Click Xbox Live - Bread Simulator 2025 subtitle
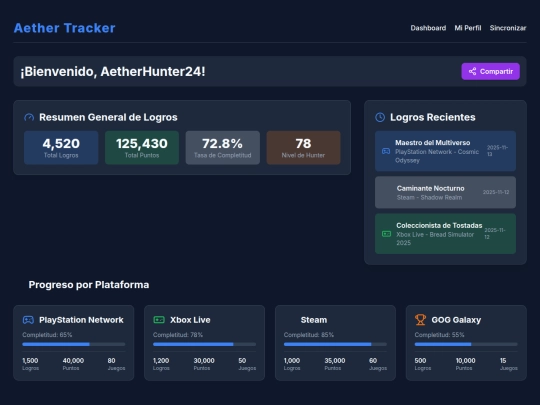 [x=435, y=239]
